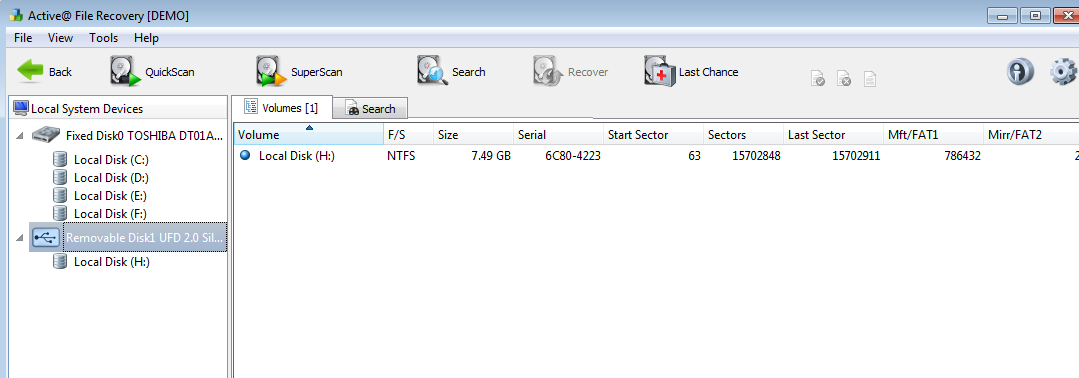Open the Search tool in toolbar
Image resolution: width=1079 pixels, height=378 pixels.
tap(451, 72)
